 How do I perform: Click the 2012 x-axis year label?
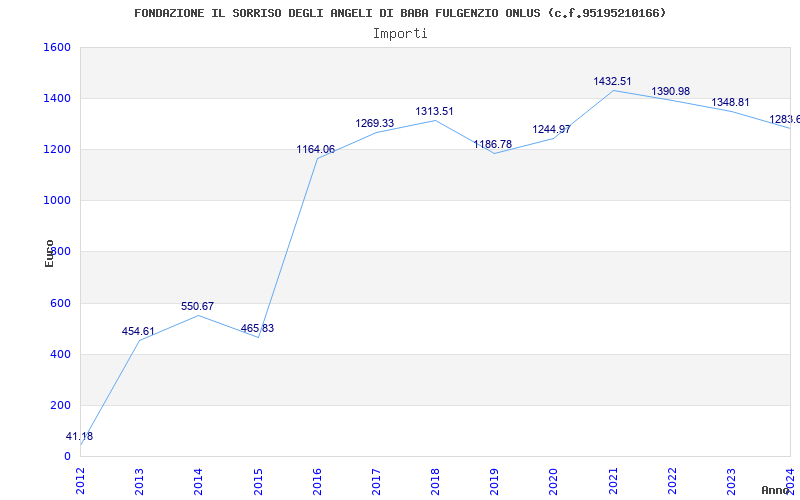tap(80, 480)
